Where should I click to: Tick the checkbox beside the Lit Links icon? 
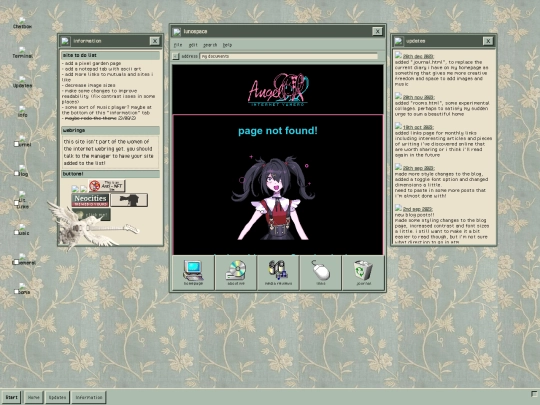click(x=16, y=203)
